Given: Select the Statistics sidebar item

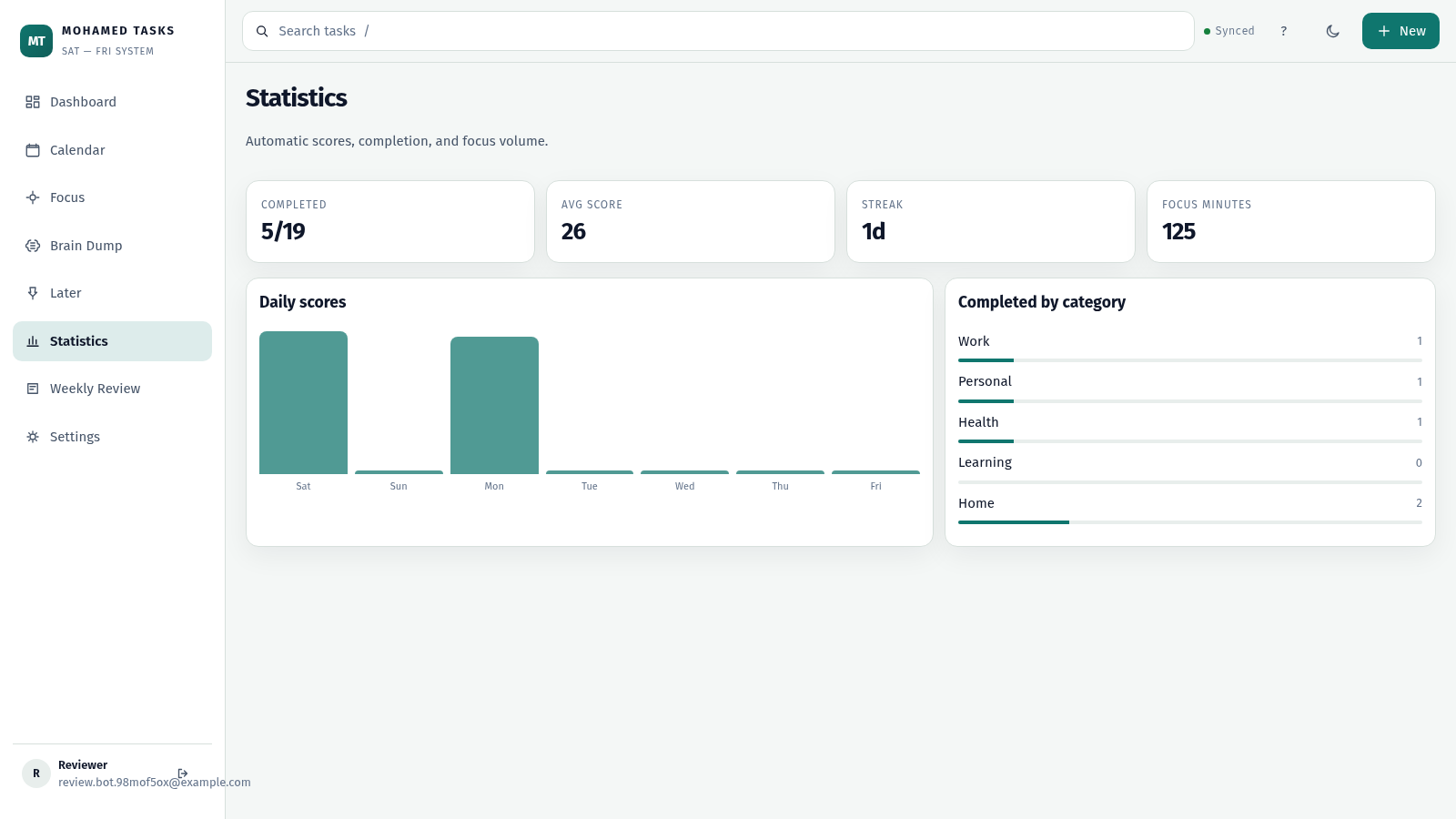Looking at the screenshot, I should click(112, 341).
